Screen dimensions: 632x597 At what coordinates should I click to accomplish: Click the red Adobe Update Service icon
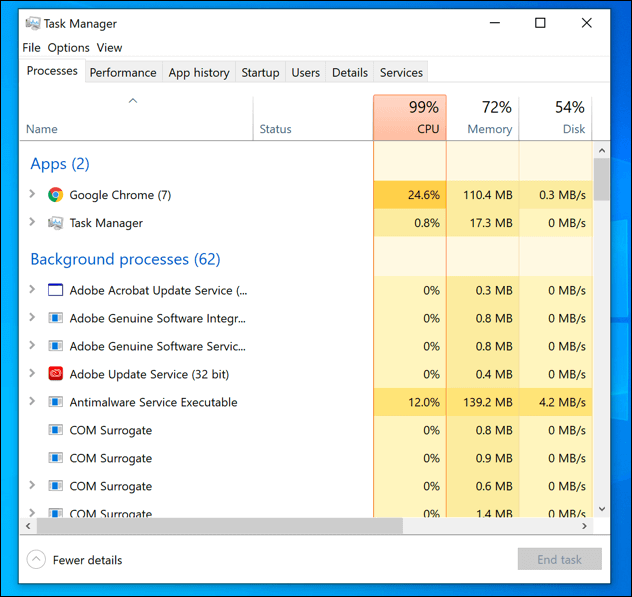(x=56, y=374)
